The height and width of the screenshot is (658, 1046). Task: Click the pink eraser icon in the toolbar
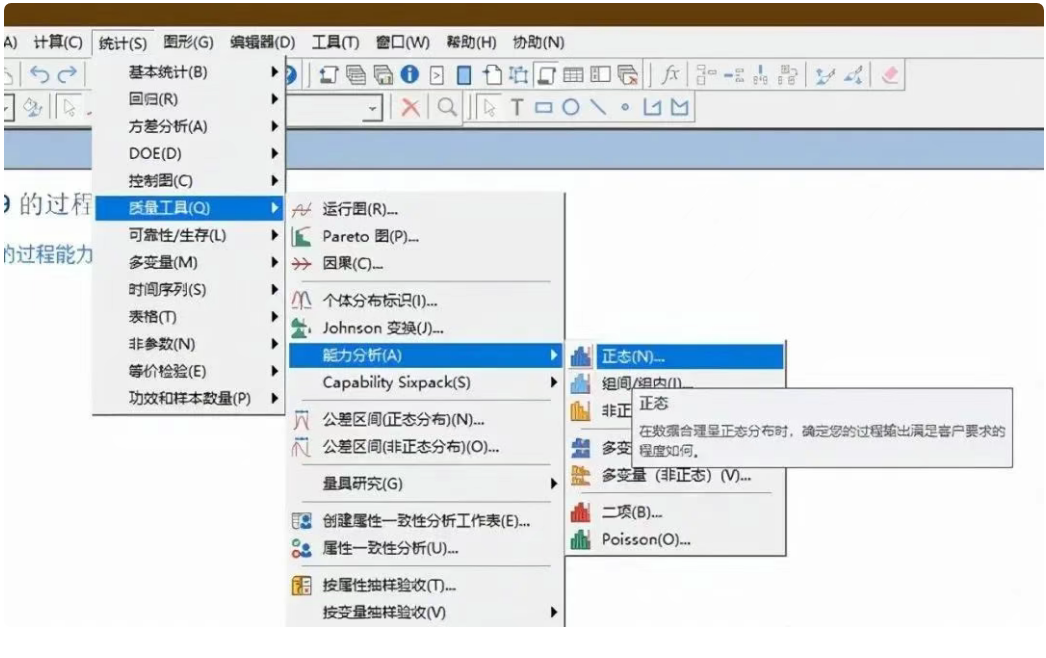pyautogui.click(x=889, y=75)
